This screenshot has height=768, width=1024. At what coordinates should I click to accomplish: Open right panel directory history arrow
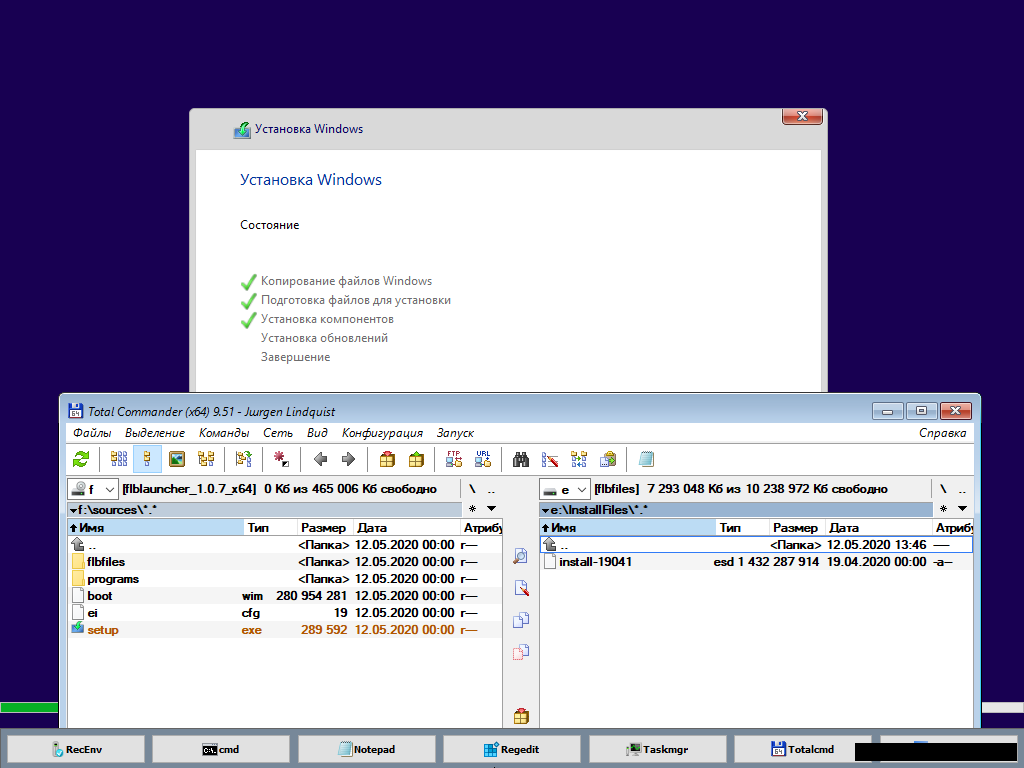[x=962, y=509]
